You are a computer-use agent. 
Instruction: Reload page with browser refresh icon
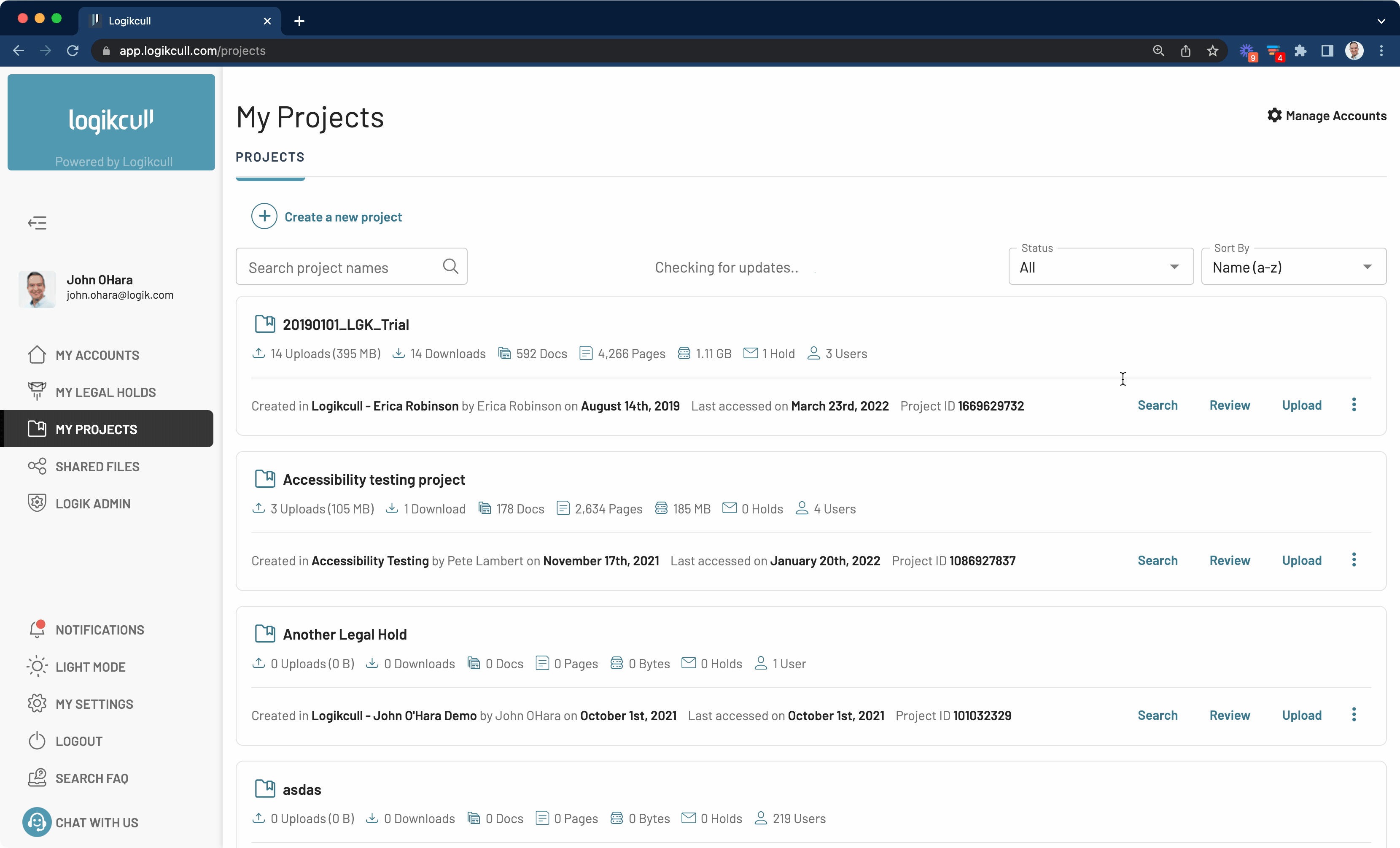point(73,51)
